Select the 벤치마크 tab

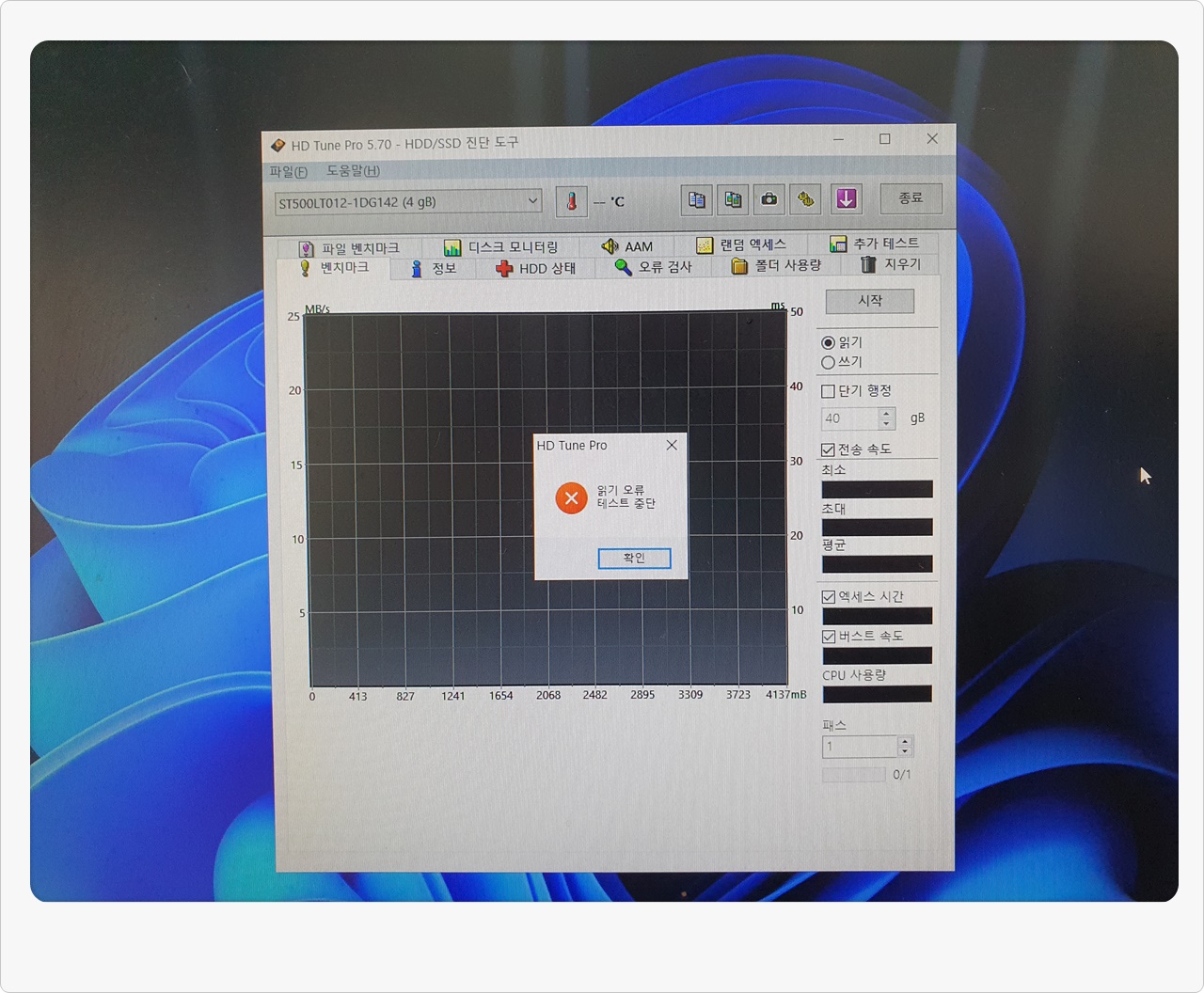point(334,268)
